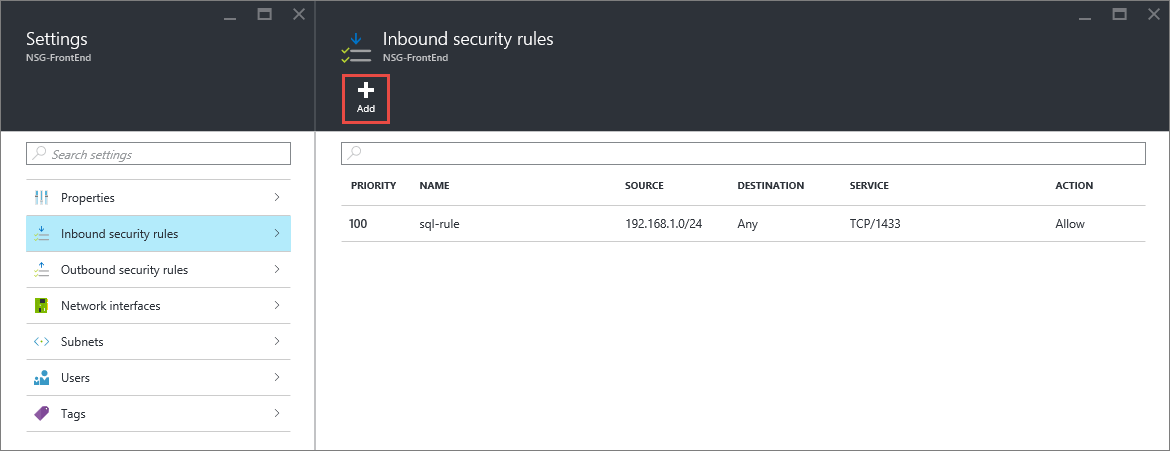Click the Network interfaces green icon
The image size is (1170, 451).
[x=42, y=305]
